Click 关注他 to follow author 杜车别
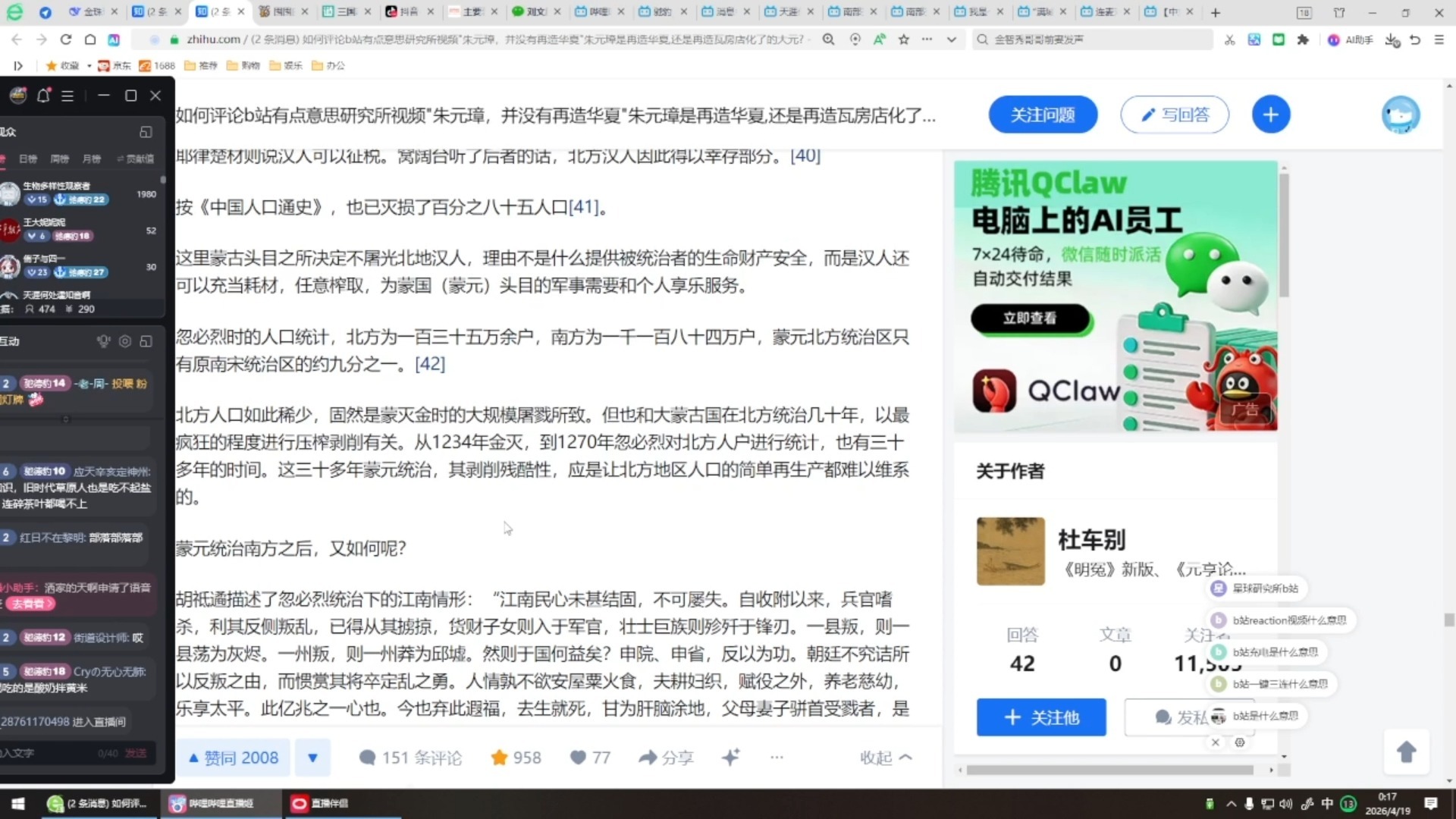The height and width of the screenshot is (819, 1456). click(x=1040, y=717)
